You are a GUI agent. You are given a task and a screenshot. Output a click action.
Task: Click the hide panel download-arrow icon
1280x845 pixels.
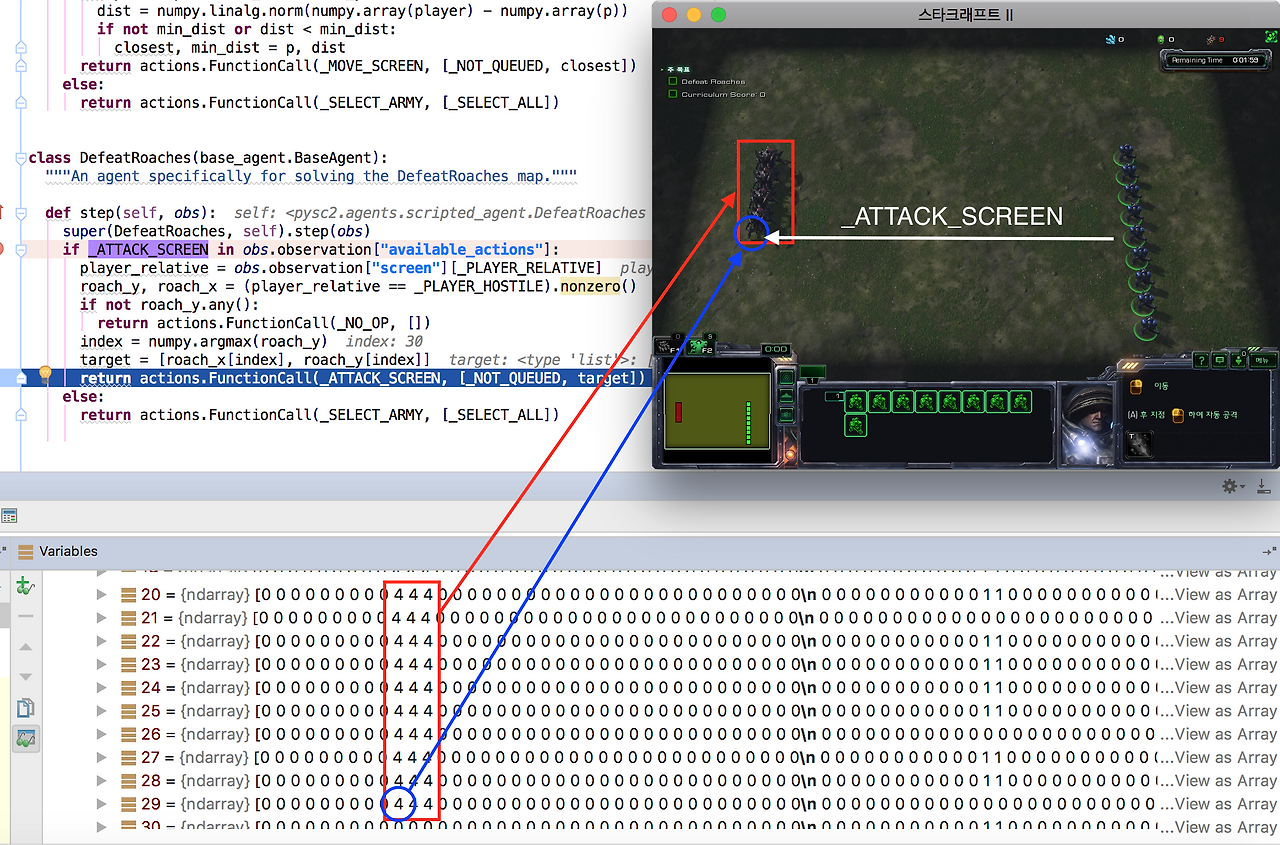[1263, 486]
